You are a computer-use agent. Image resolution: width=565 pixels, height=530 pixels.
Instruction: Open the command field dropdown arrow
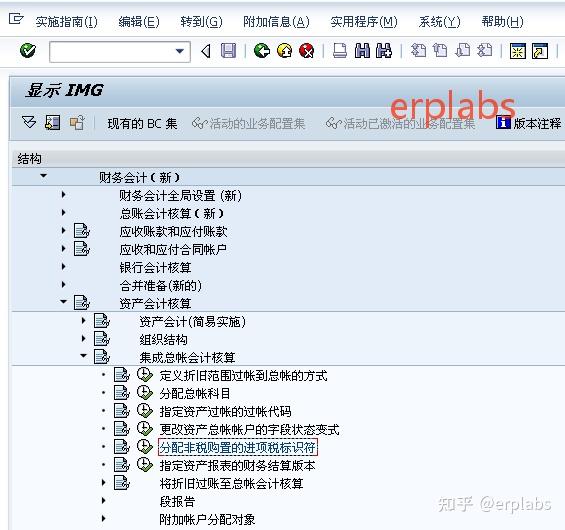point(179,51)
